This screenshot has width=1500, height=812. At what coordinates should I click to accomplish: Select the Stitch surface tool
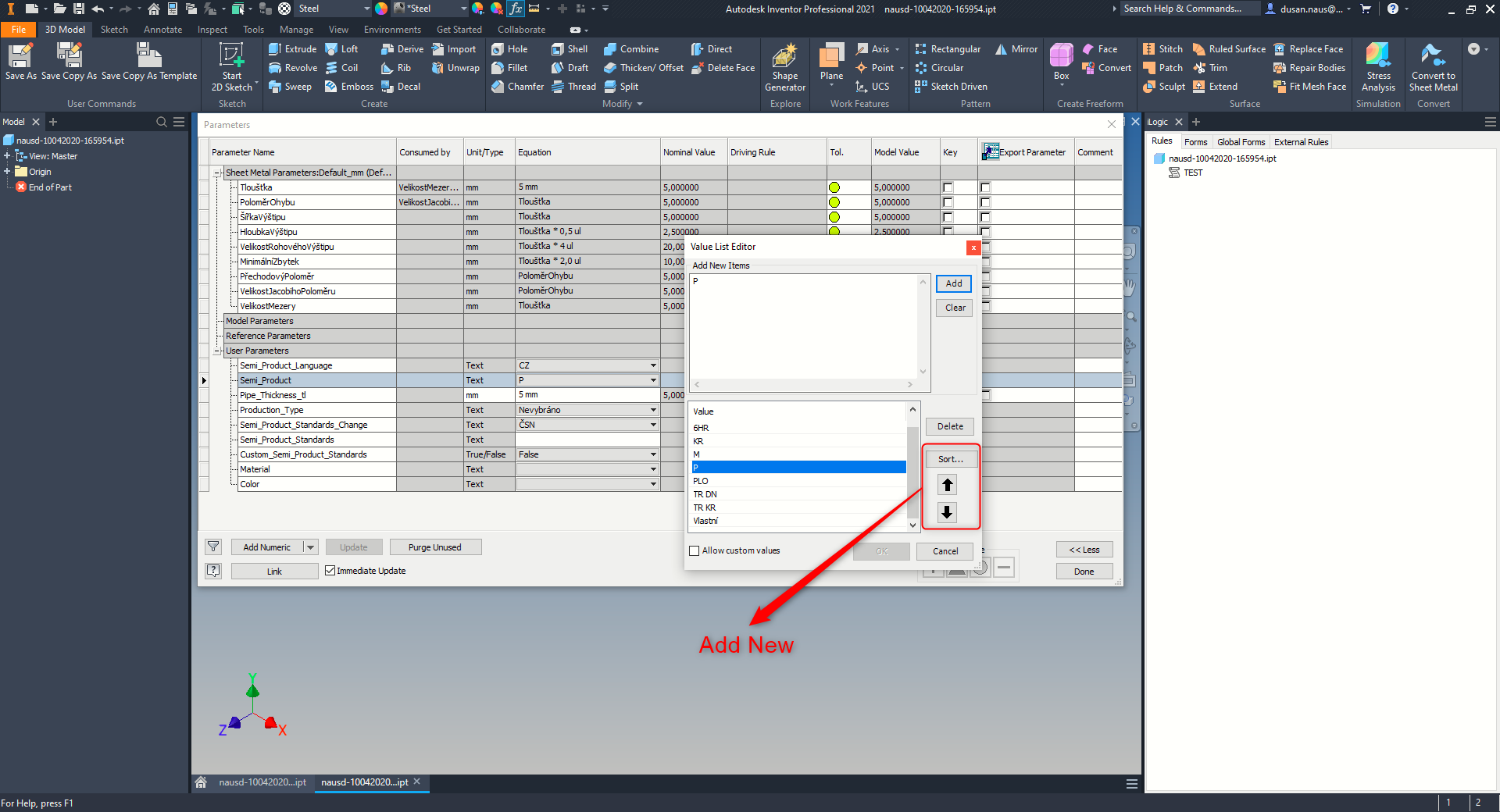pos(1162,48)
